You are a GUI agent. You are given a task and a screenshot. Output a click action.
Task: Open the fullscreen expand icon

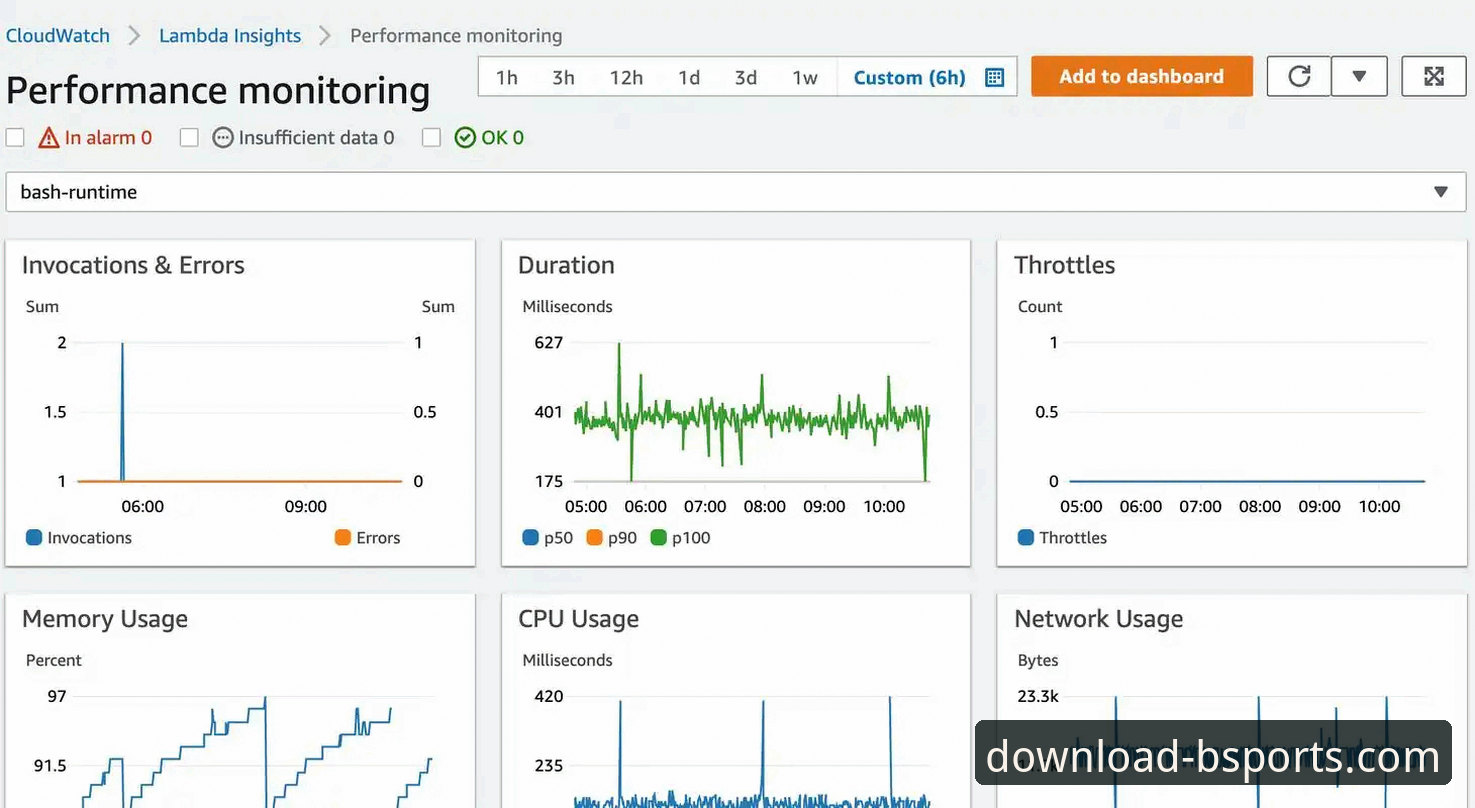[x=1433, y=77]
